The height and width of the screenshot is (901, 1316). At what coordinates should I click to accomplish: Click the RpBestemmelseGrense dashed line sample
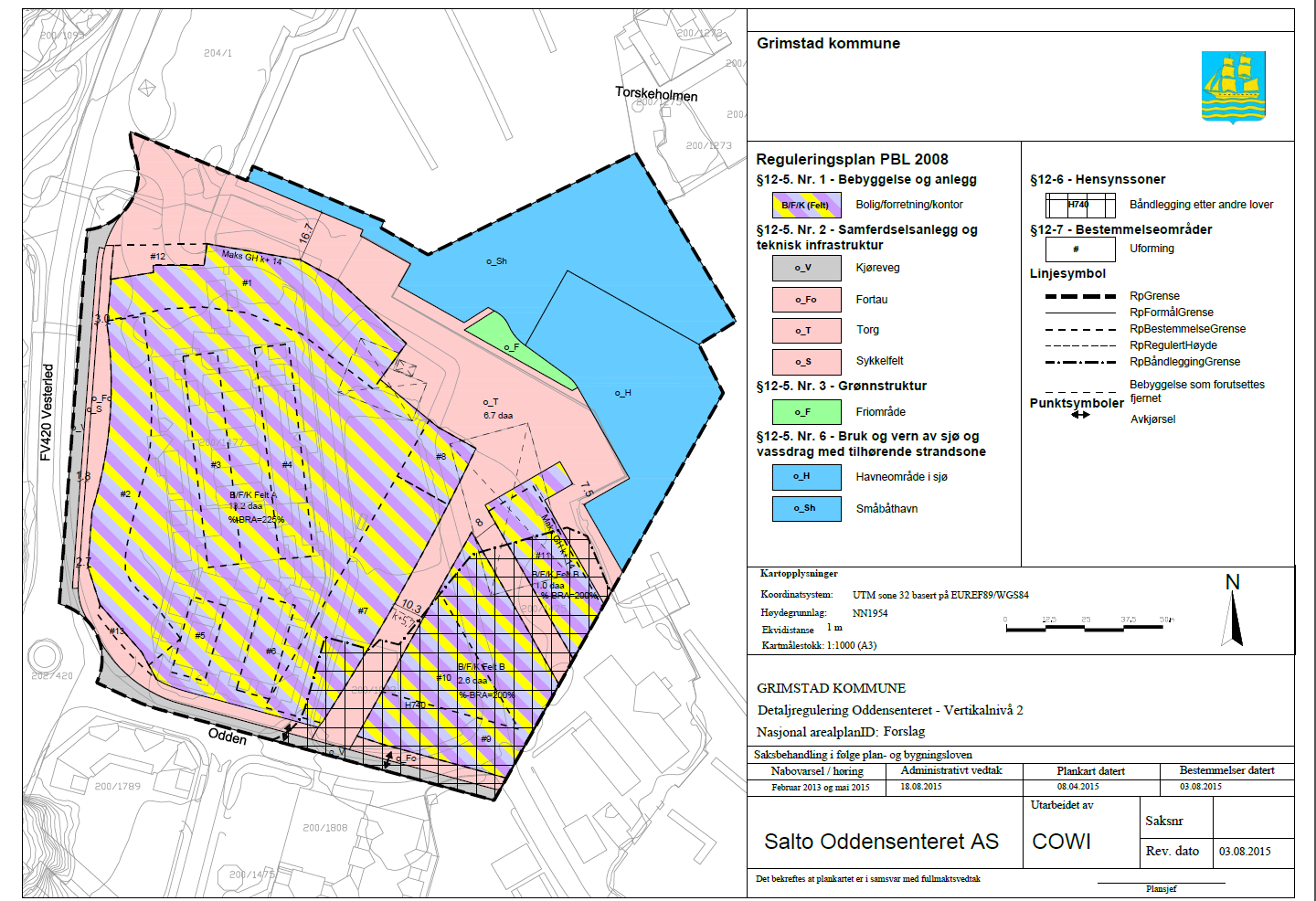pos(1080,330)
